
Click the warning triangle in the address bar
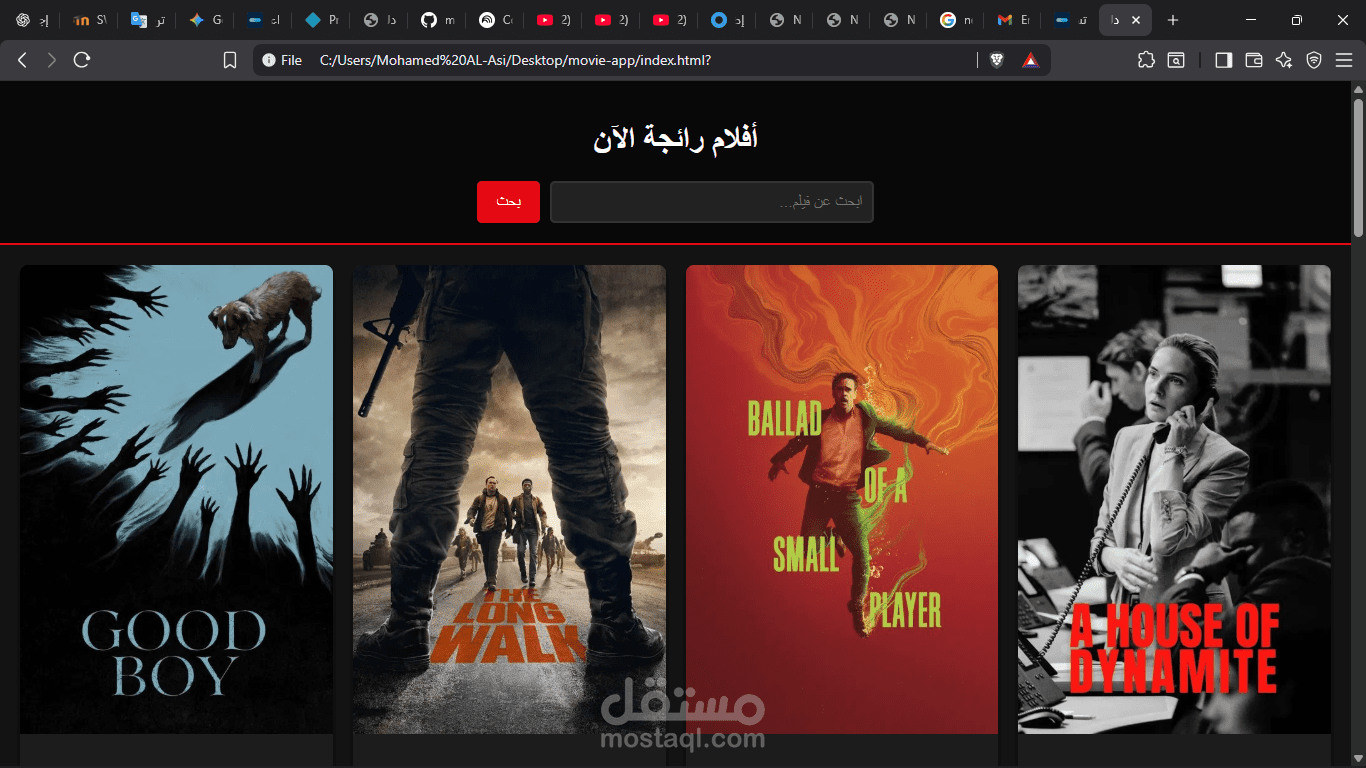click(1029, 59)
